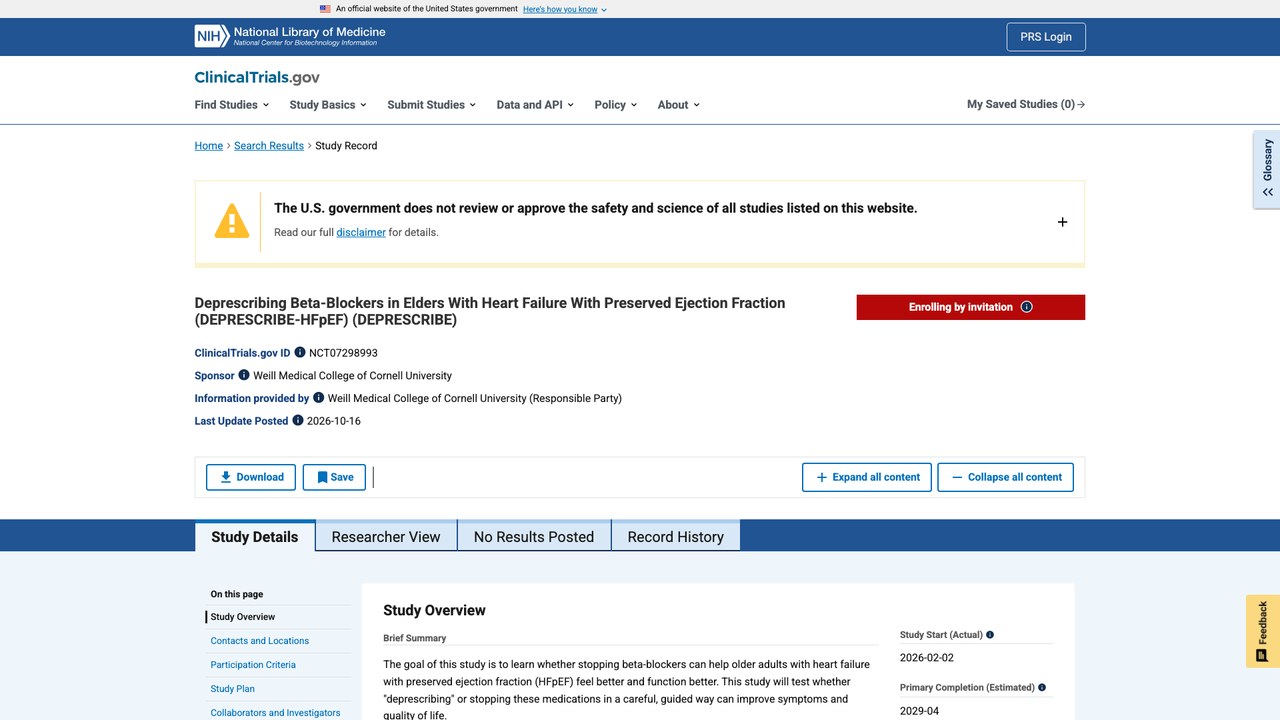
Task: Jump to Study Plan section
Action: point(233,689)
